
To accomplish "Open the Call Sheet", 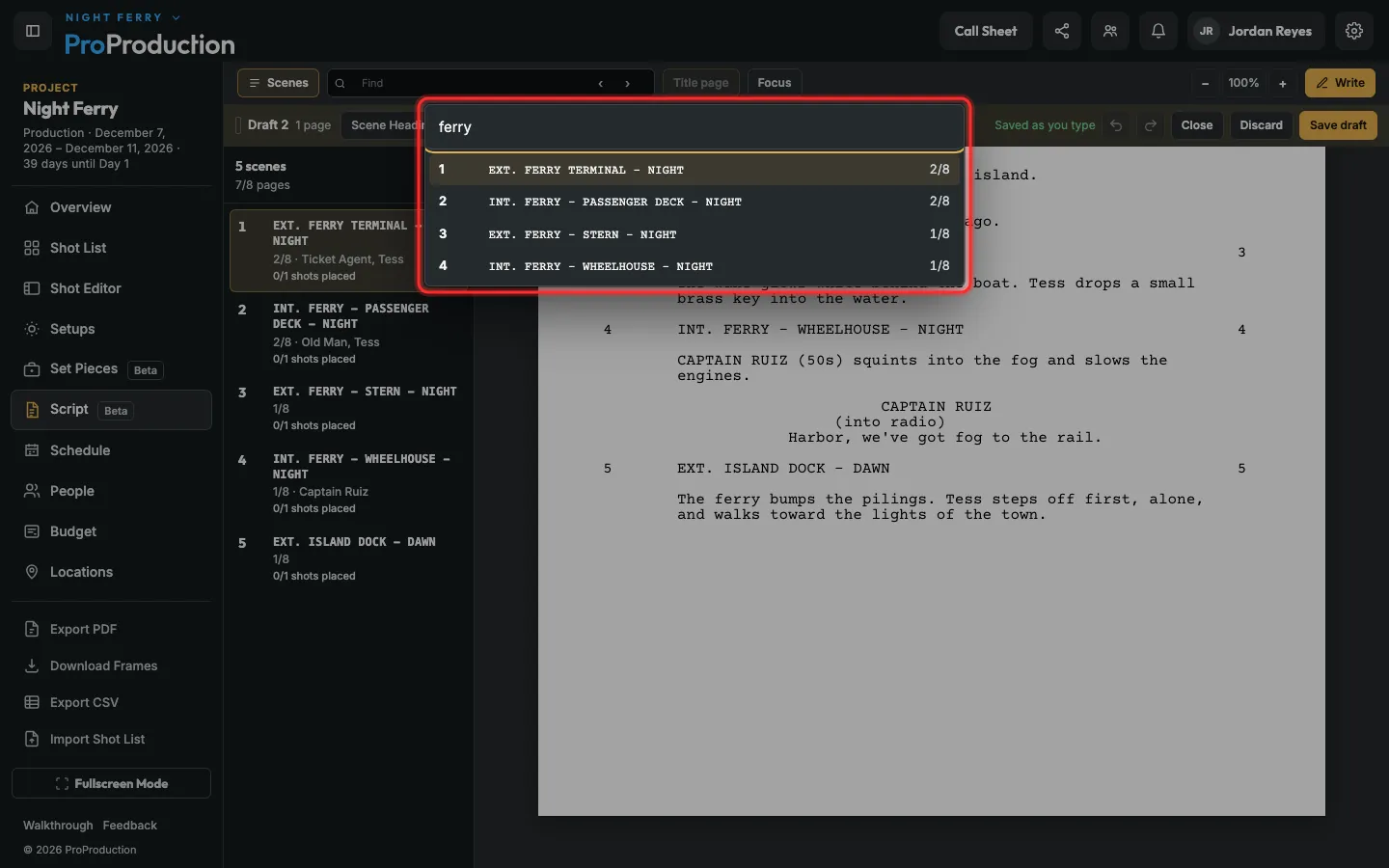I will (986, 31).
